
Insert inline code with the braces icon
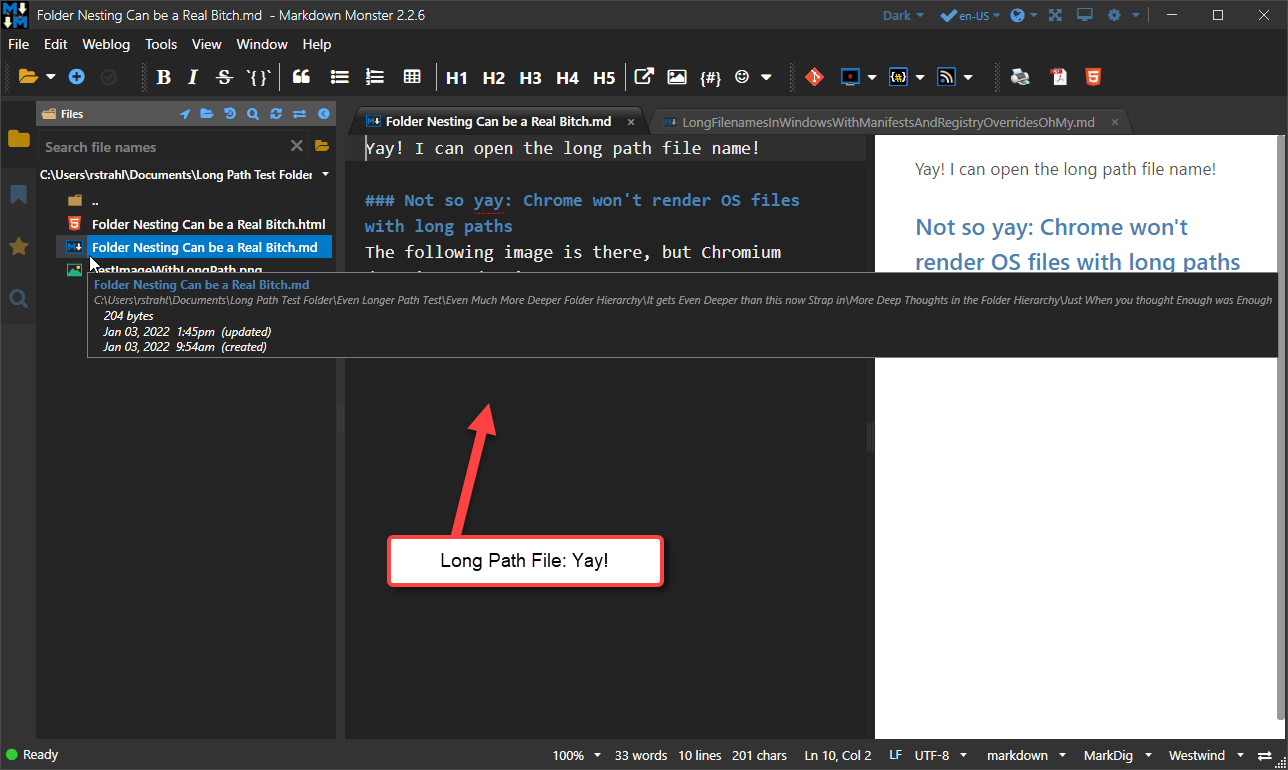pos(258,77)
